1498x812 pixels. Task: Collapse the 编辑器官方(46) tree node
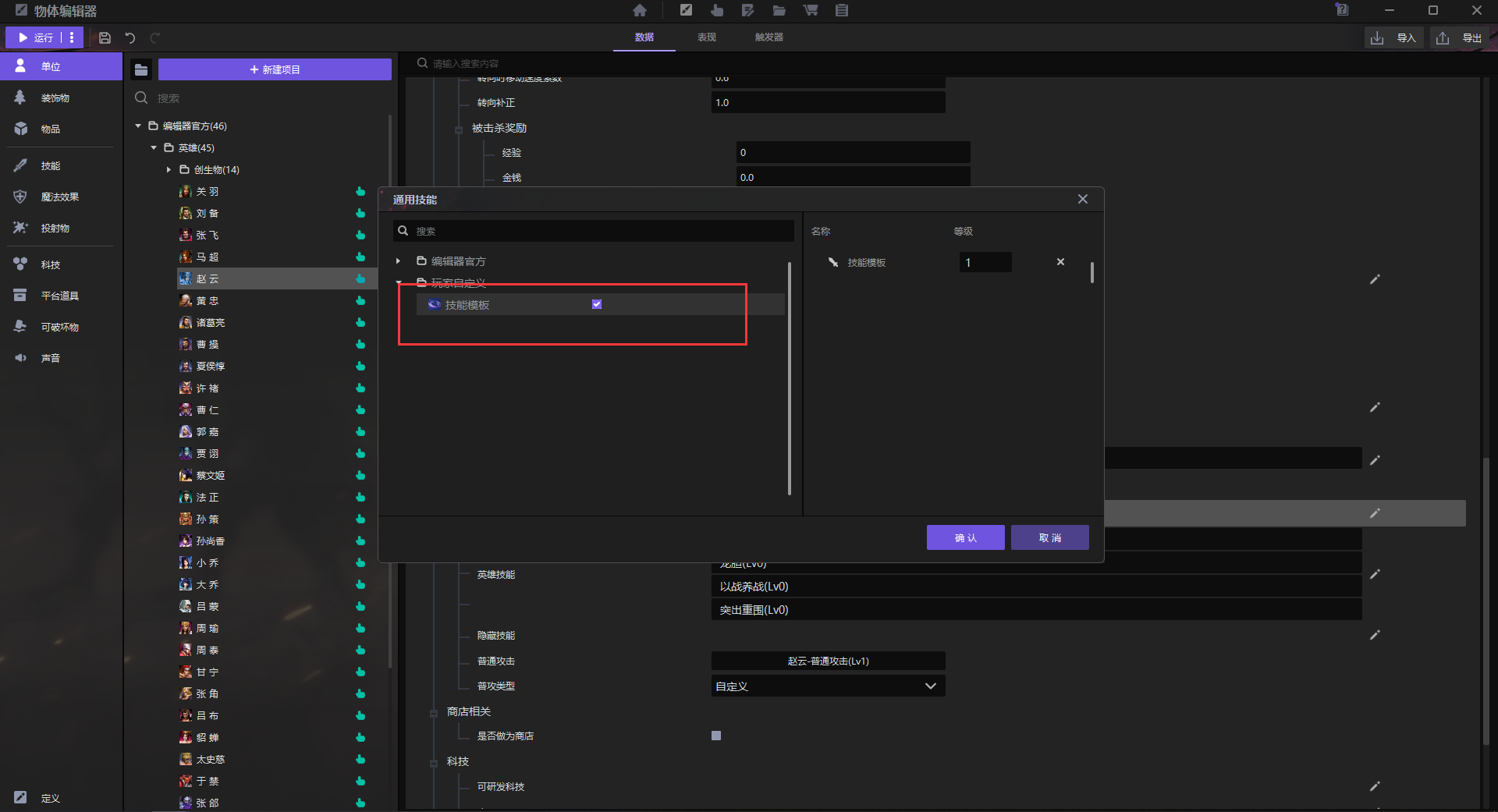138,126
